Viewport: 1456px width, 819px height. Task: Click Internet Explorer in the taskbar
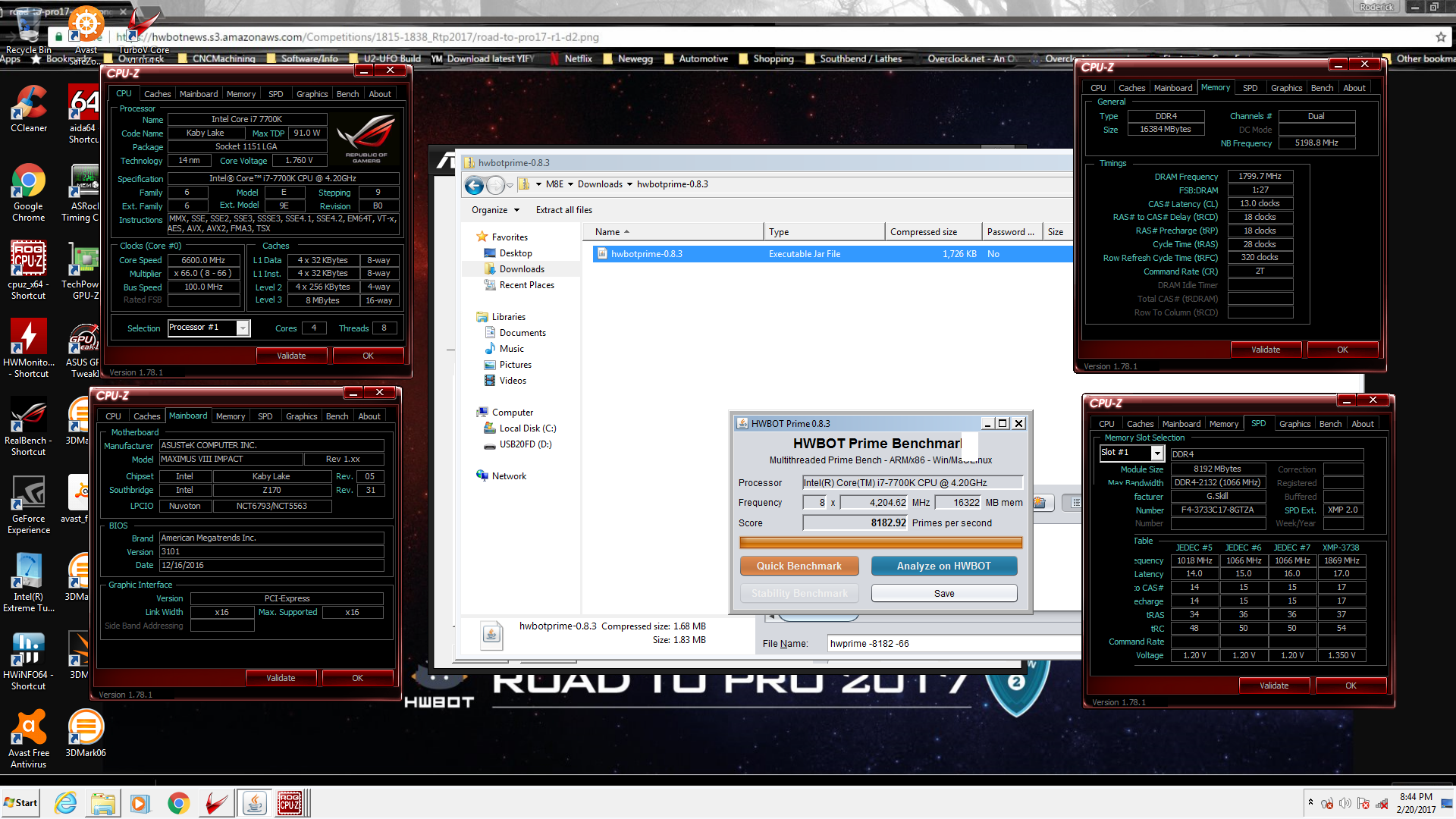pos(66,803)
